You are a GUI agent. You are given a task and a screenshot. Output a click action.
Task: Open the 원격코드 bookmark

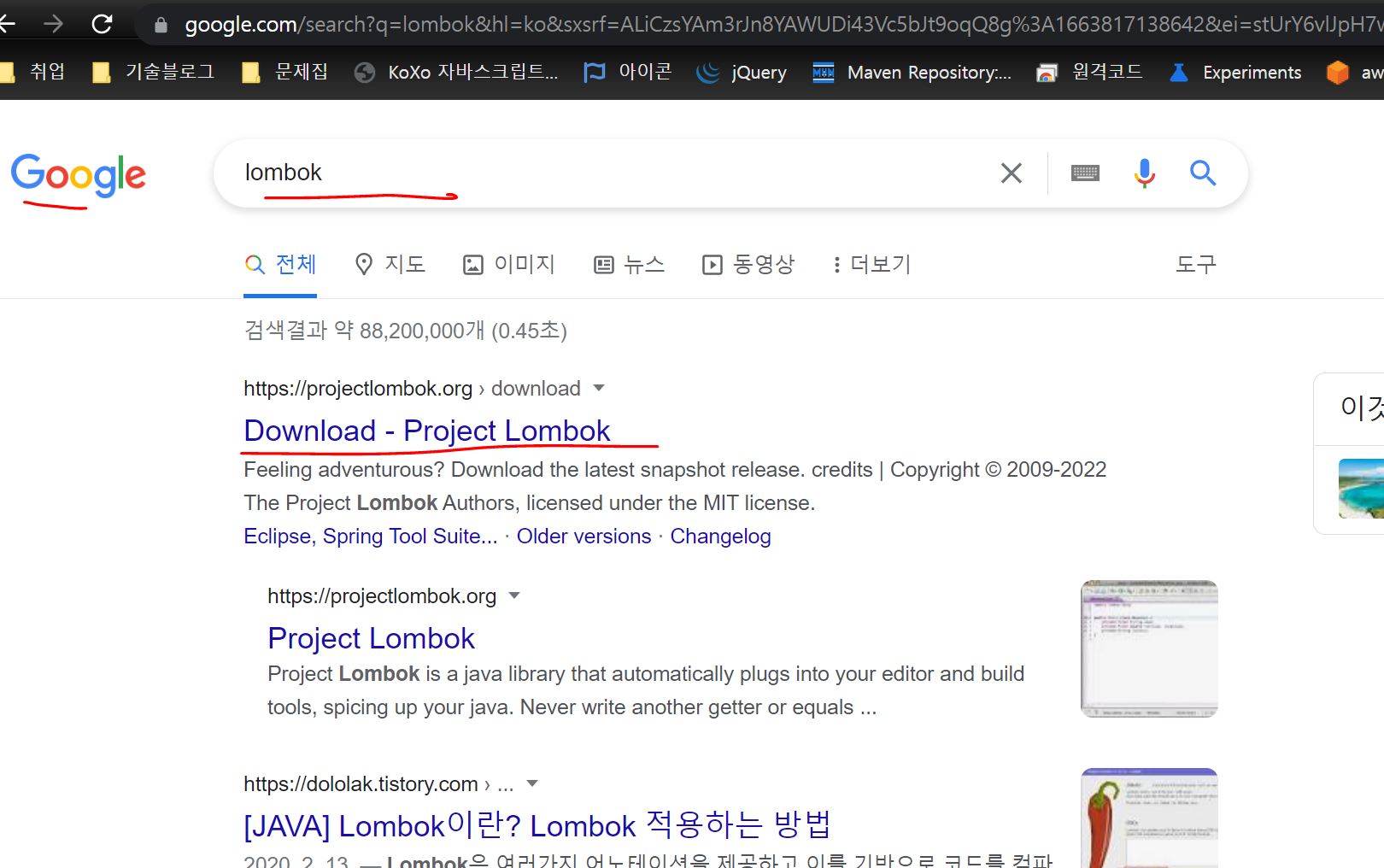click(1090, 72)
